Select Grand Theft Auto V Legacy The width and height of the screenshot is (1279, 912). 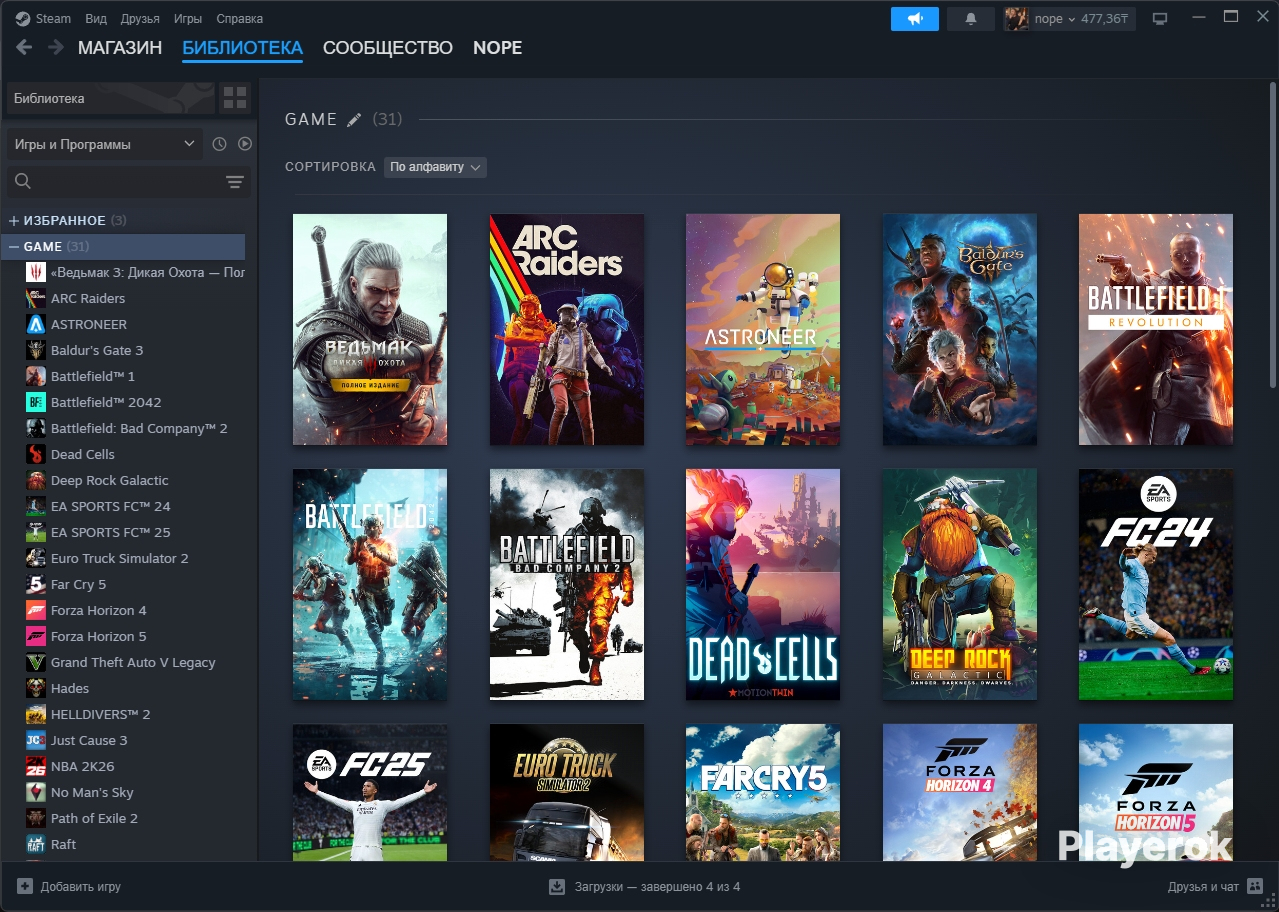[133, 662]
